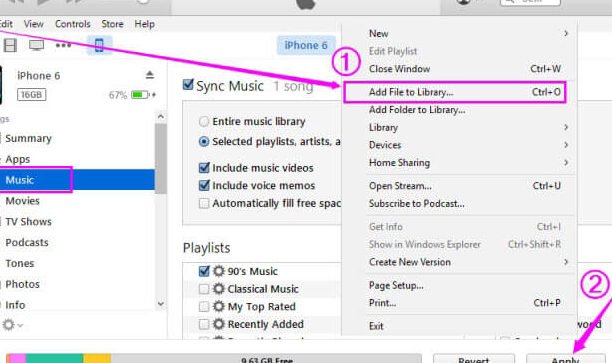
Task: Open the iPhone device icon in toolbar
Action: (99, 45)
